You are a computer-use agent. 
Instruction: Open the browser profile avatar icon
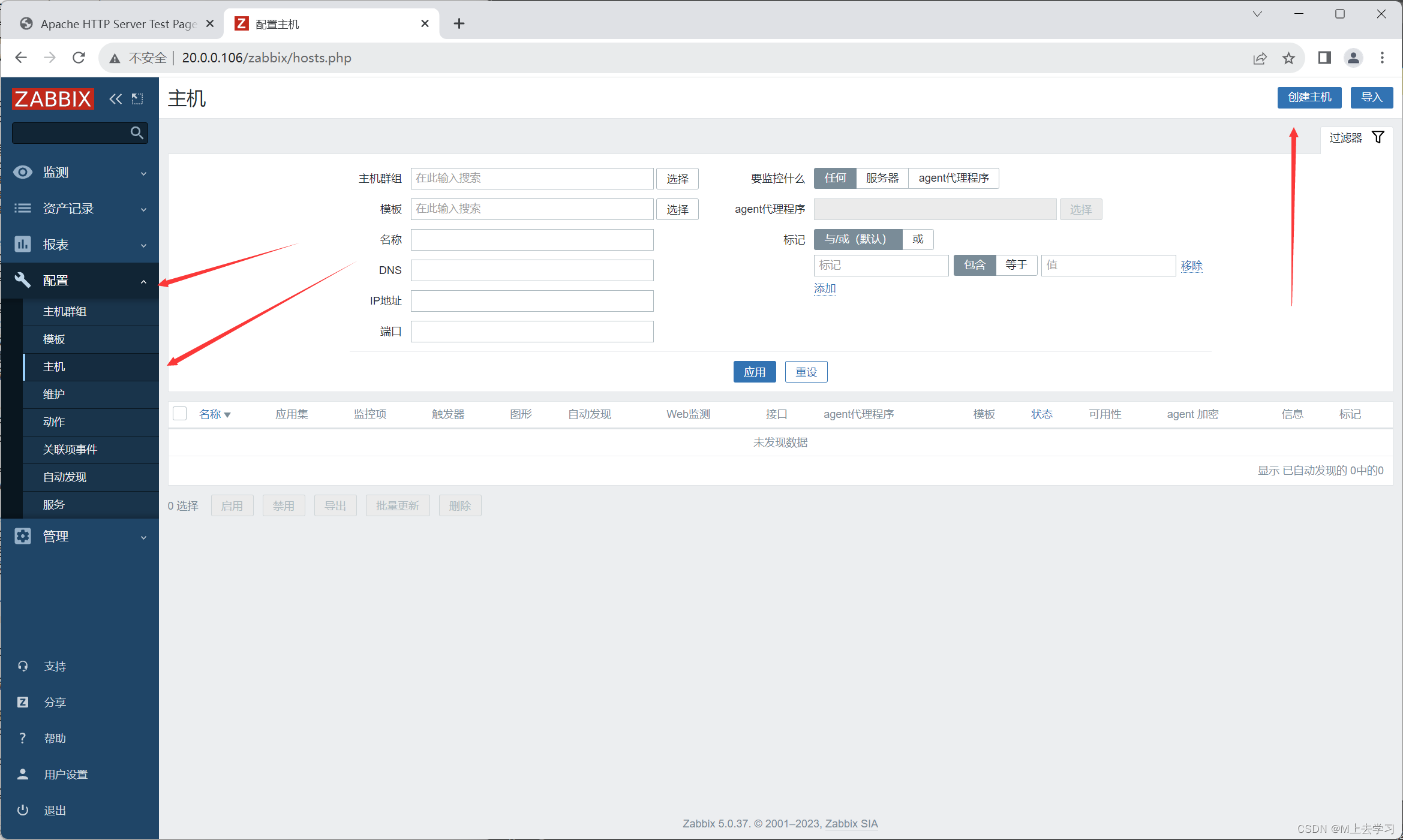(1354, 58)
